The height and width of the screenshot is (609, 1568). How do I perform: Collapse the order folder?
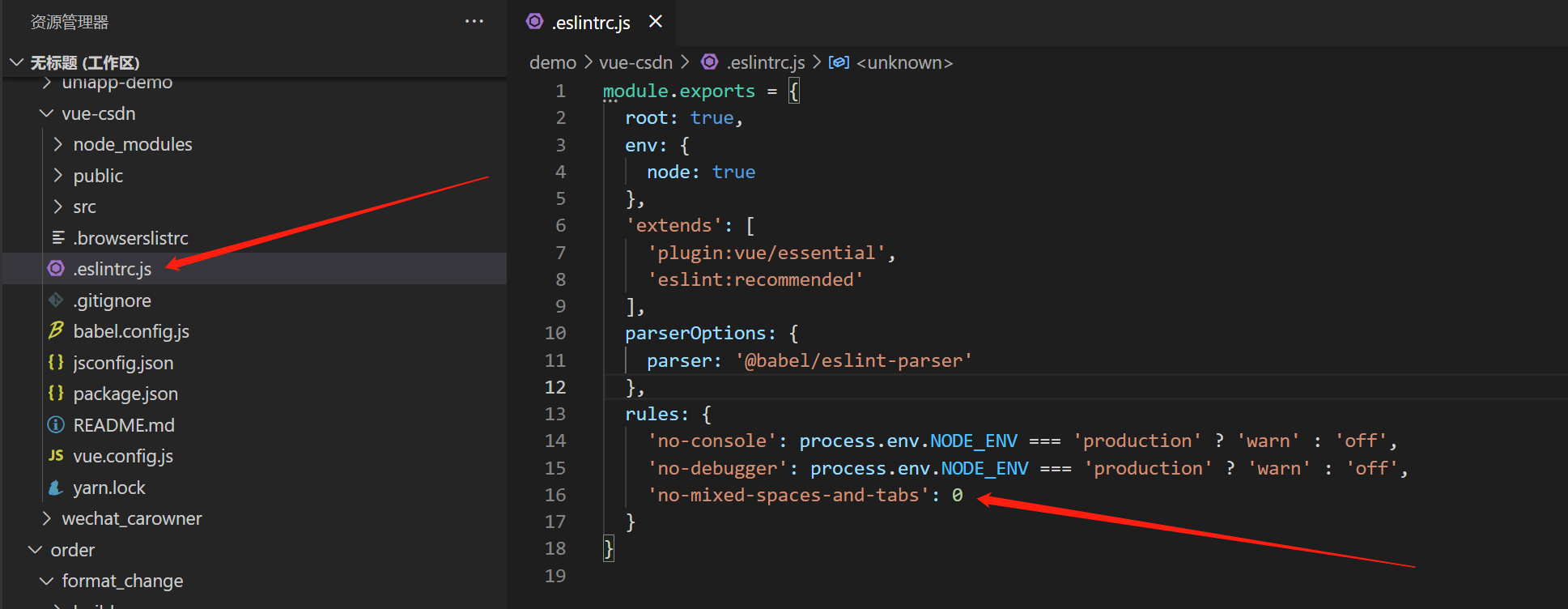(x=36, y=550)
